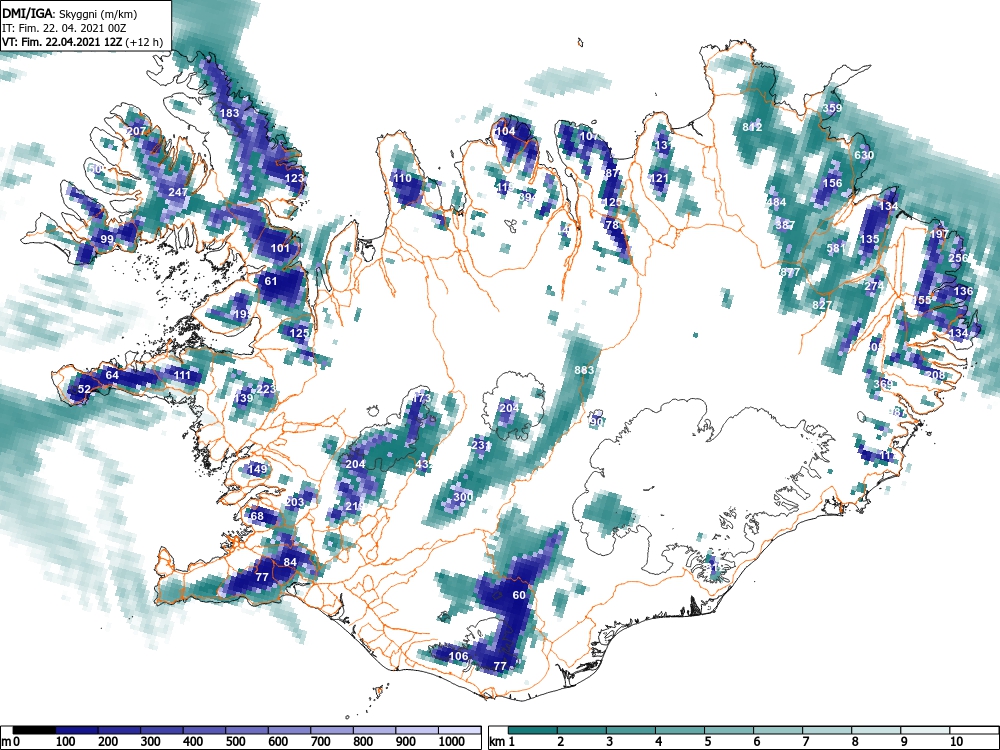Select the darkest teal 1–2 km legend swatch
Viewport: 1000px width, 750px height.
533,730
